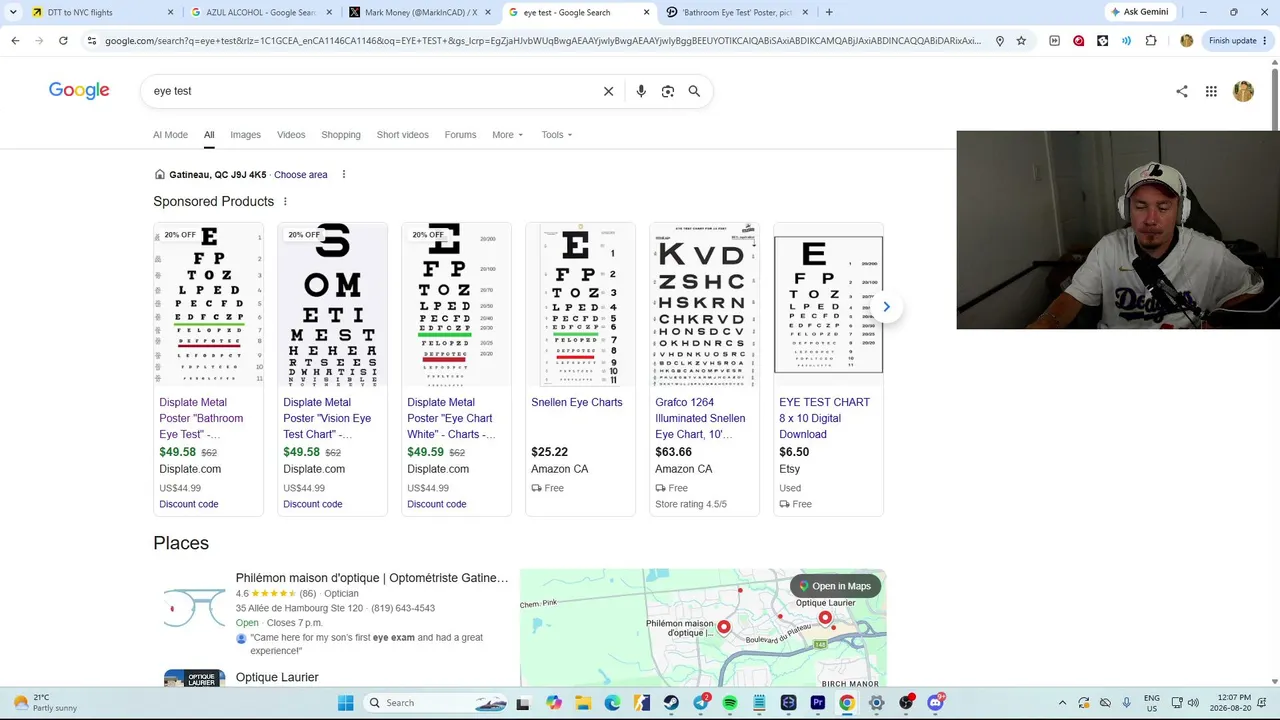Open Steam from the taskbar
The height and width of the screenshot is (720, 1280).
pyautogui.click(x=671, y=703)
